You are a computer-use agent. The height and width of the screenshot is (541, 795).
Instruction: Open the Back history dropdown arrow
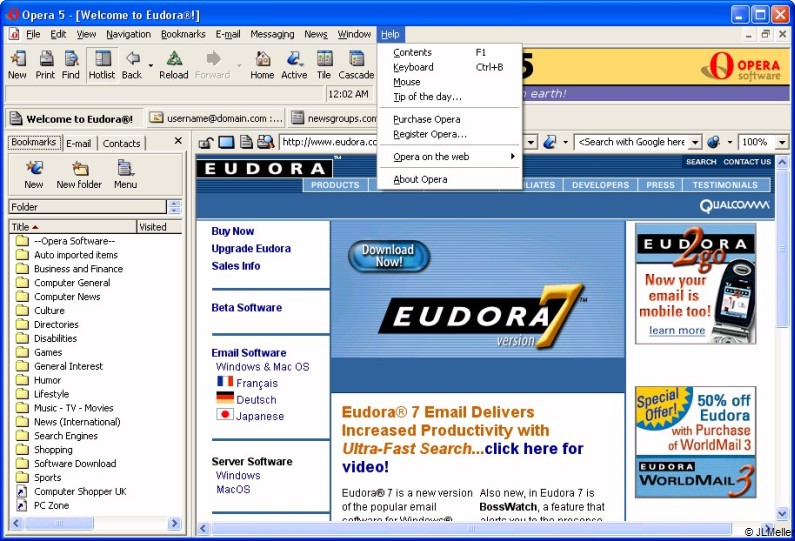pyautogui.click(x=151, y=66)
